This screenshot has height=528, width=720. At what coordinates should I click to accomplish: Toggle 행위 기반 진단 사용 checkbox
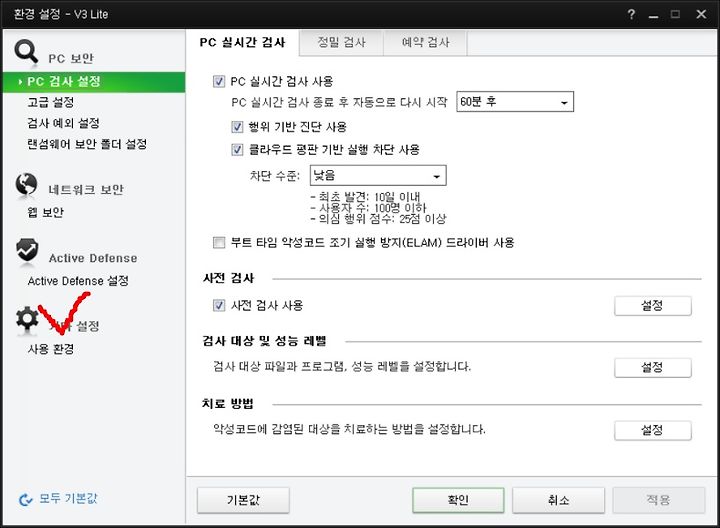coord(237,127)
